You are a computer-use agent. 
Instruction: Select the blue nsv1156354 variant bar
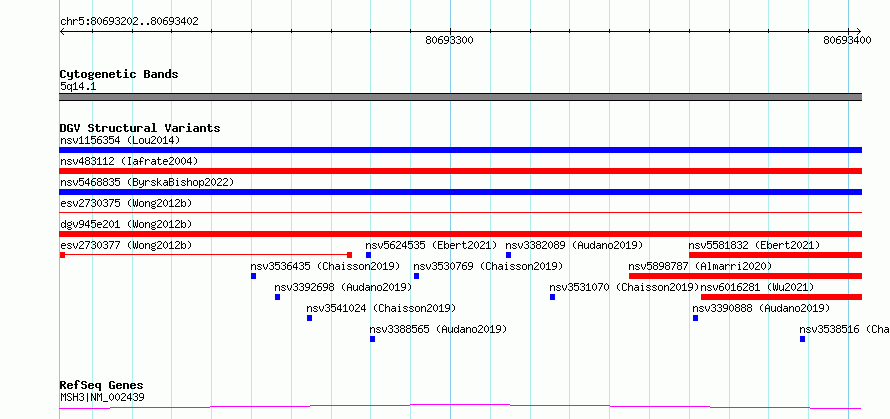click(460, 150)
